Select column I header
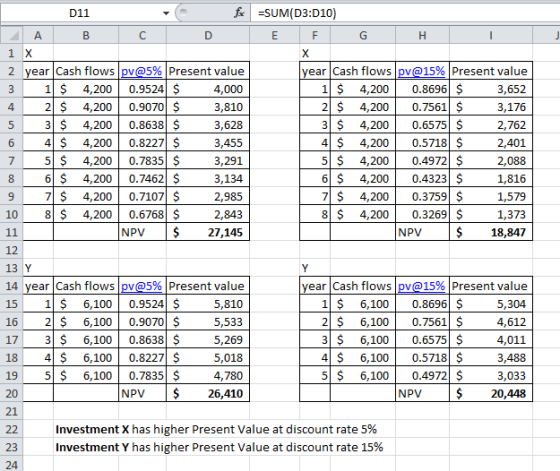 point(491,35)
